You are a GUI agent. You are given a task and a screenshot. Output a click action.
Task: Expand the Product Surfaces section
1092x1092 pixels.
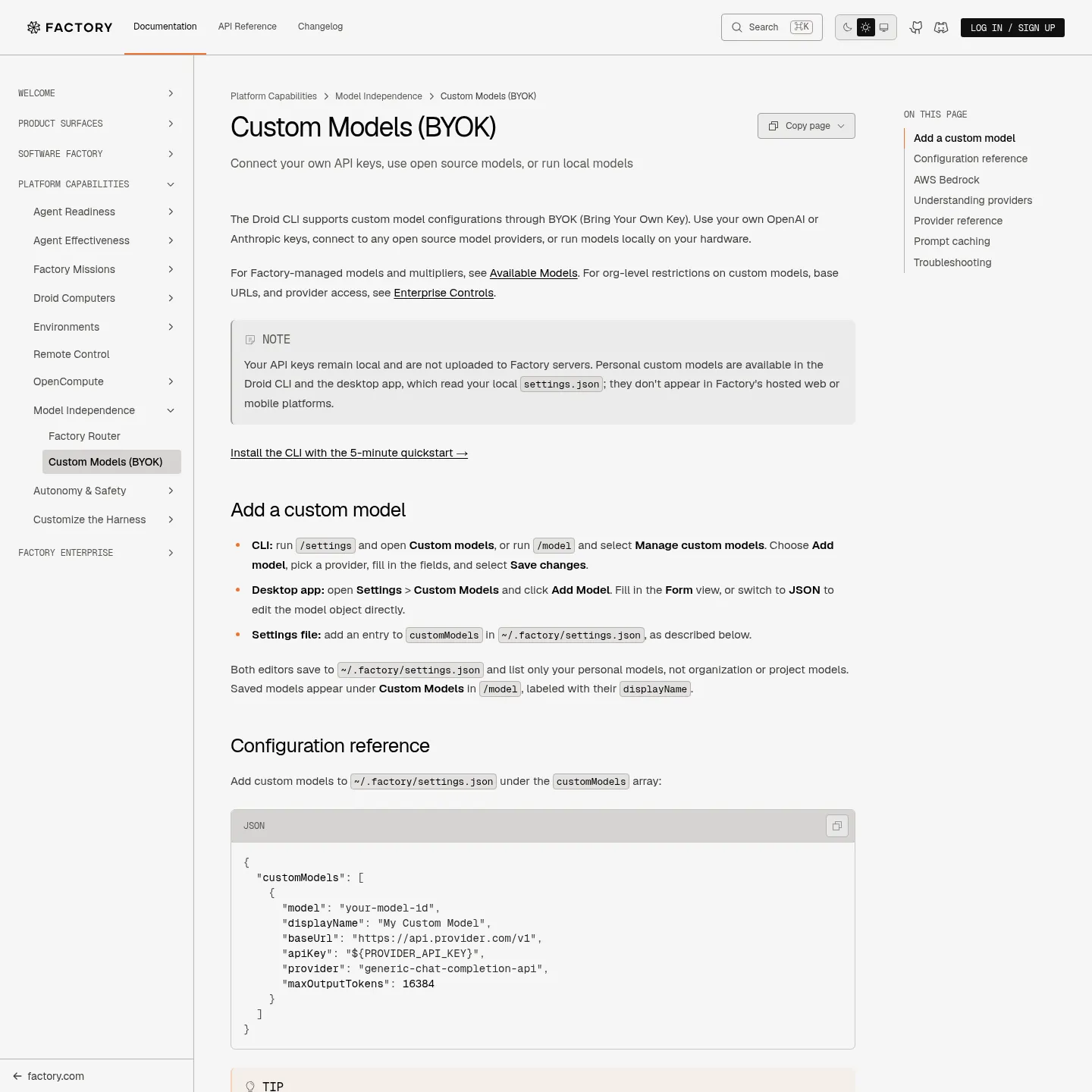pyautogui.click(x=96, y=124)
